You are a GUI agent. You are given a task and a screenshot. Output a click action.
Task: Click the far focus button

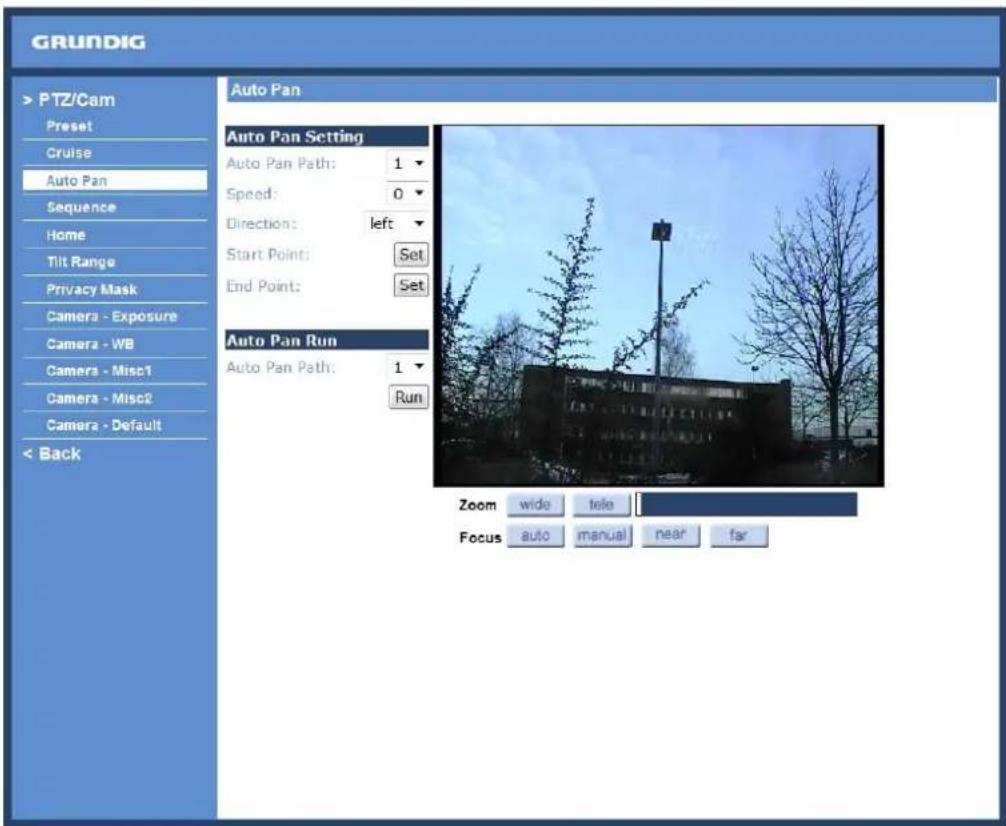(x=738, y=535)
